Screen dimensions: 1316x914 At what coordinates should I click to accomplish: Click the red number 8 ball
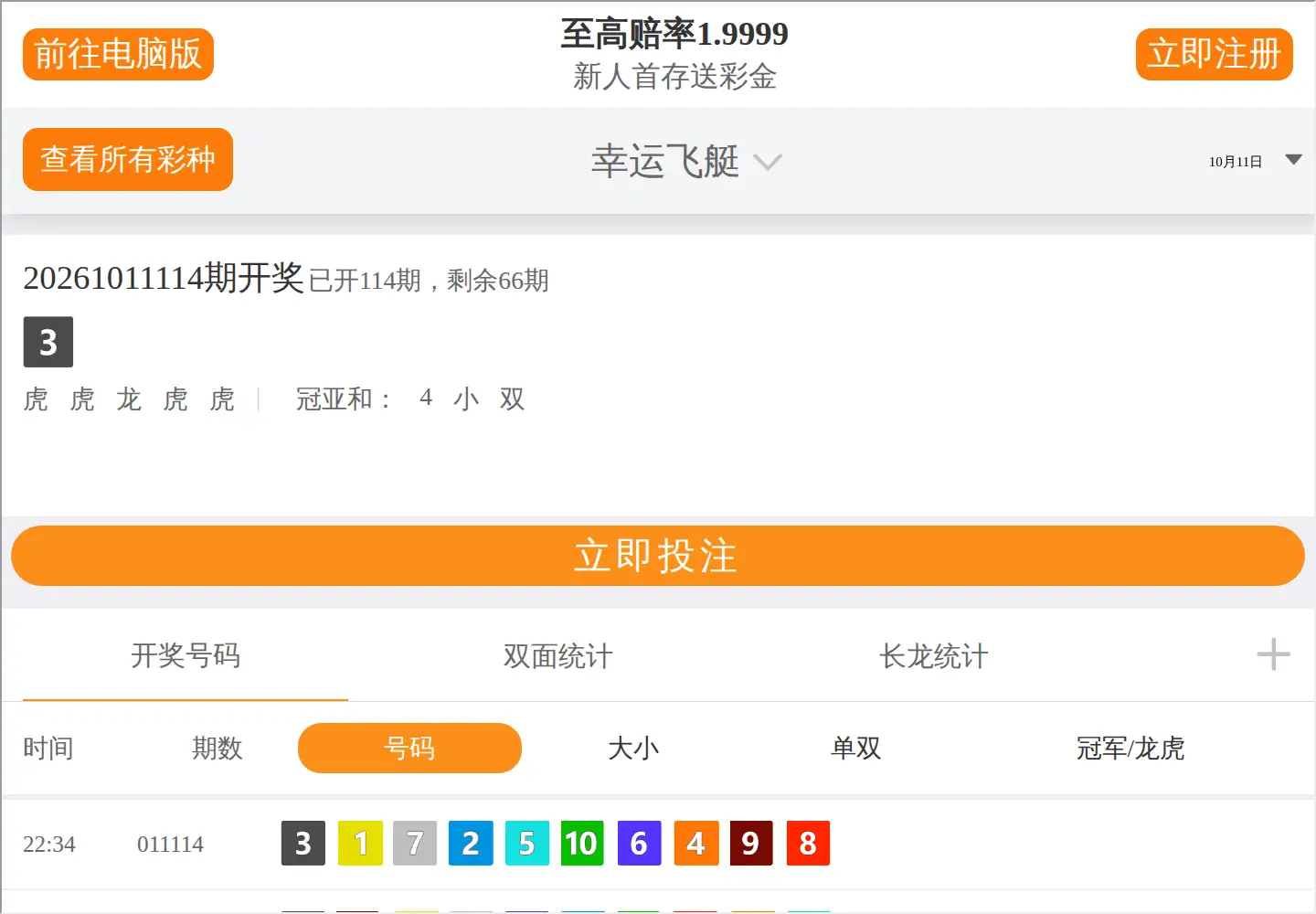click(808, 843)
